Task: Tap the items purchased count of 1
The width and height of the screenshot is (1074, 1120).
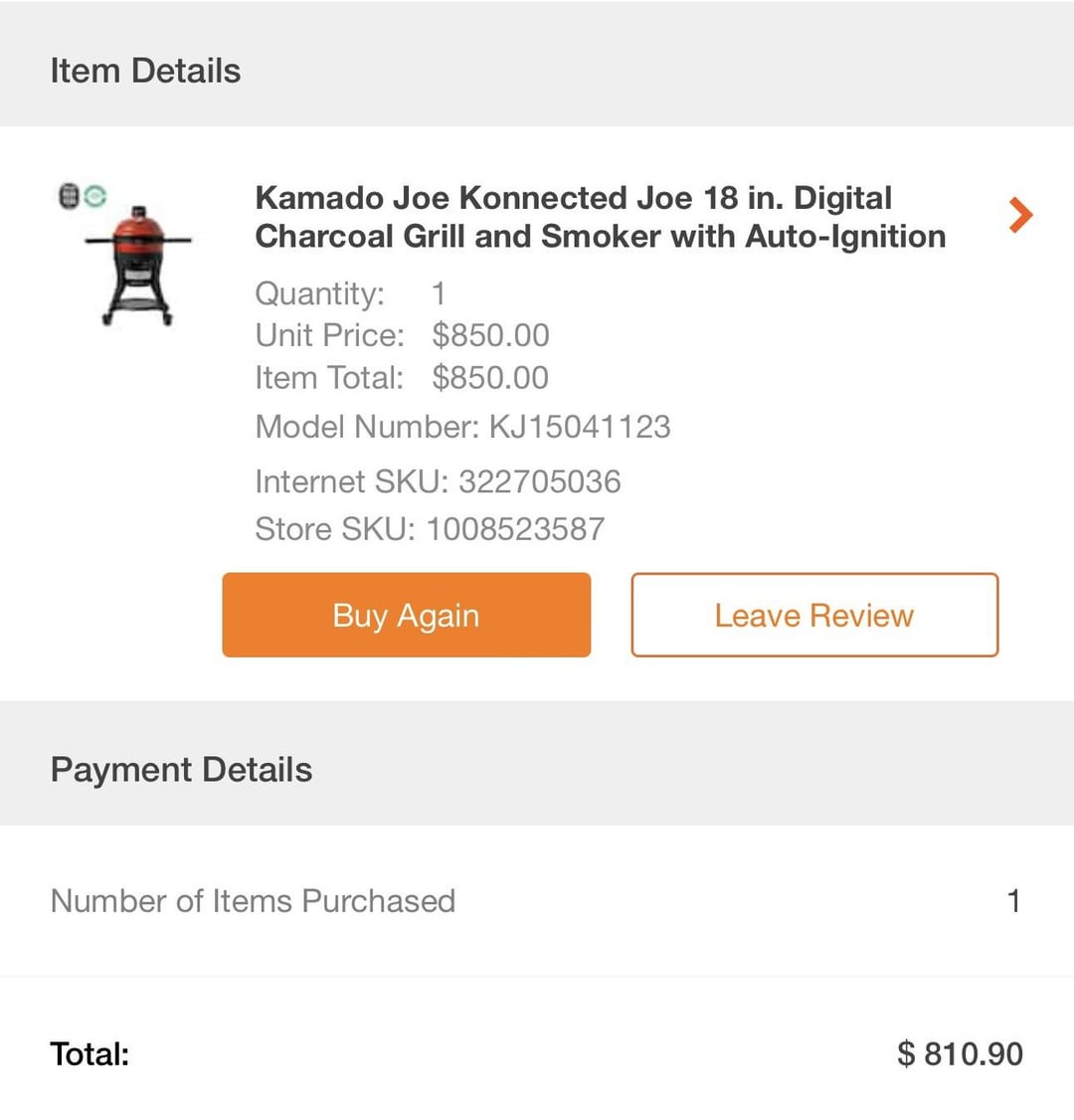Action: (1013, 901)
